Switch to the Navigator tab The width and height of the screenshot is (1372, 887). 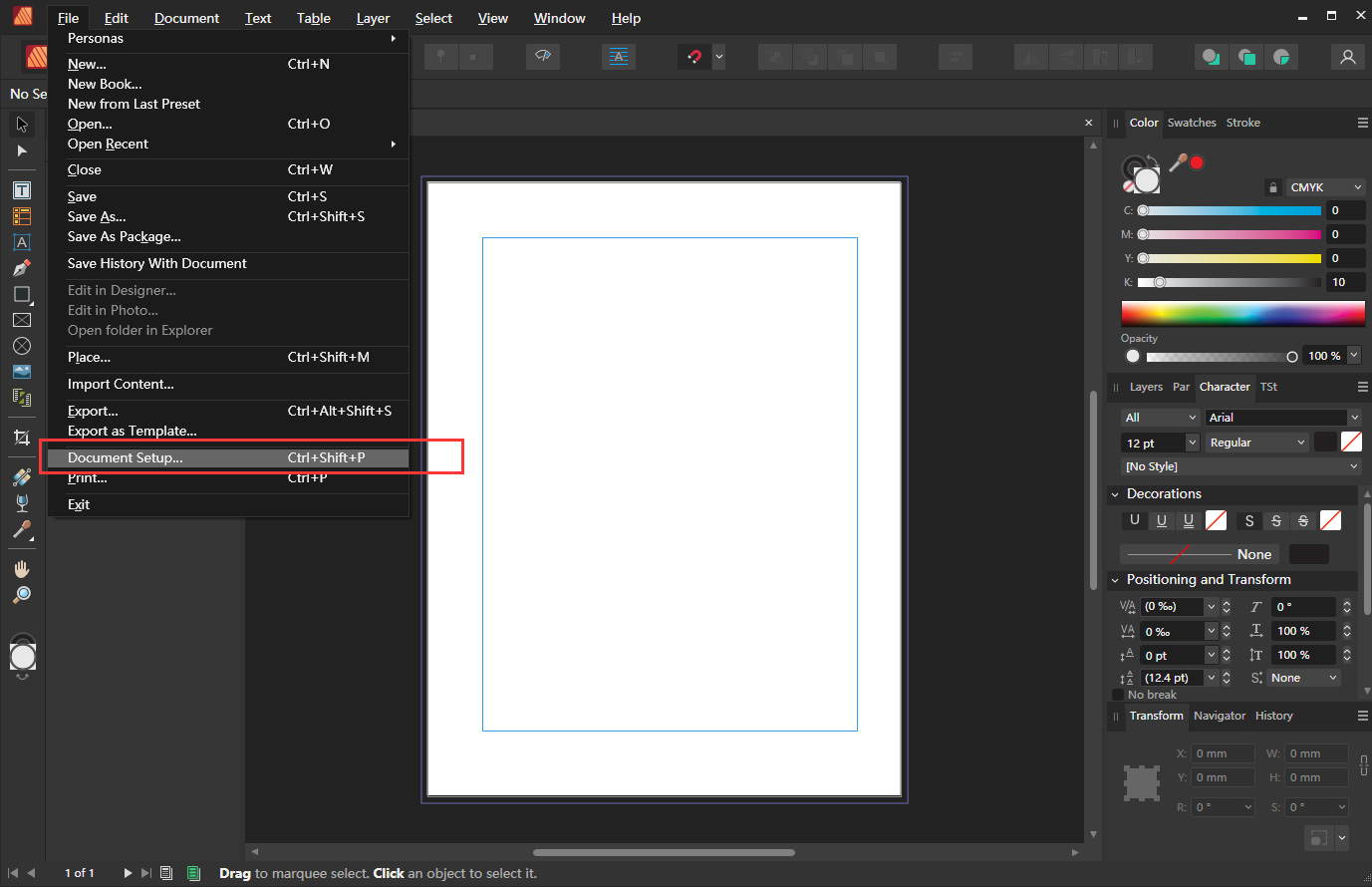point(1220,716)
